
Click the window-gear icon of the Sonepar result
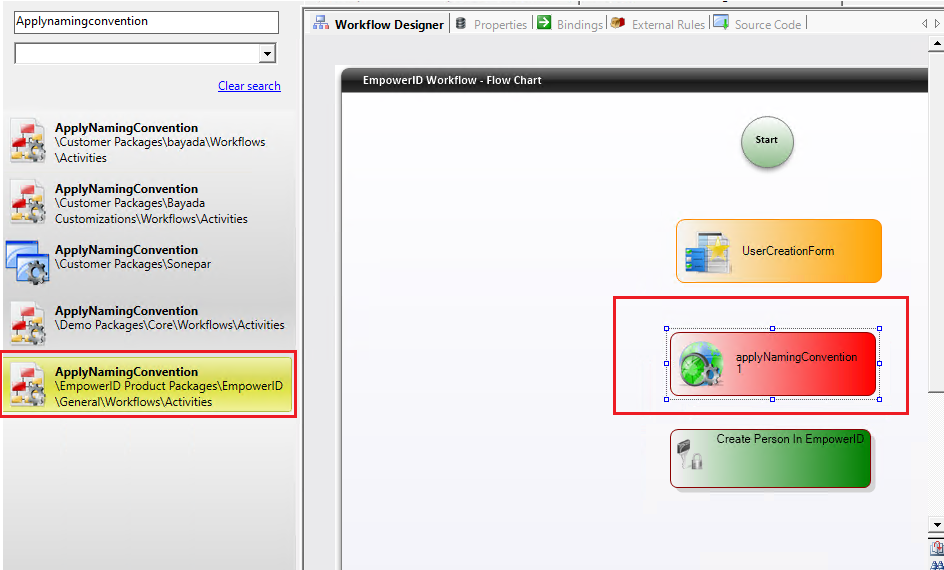[x=26, y=262]
